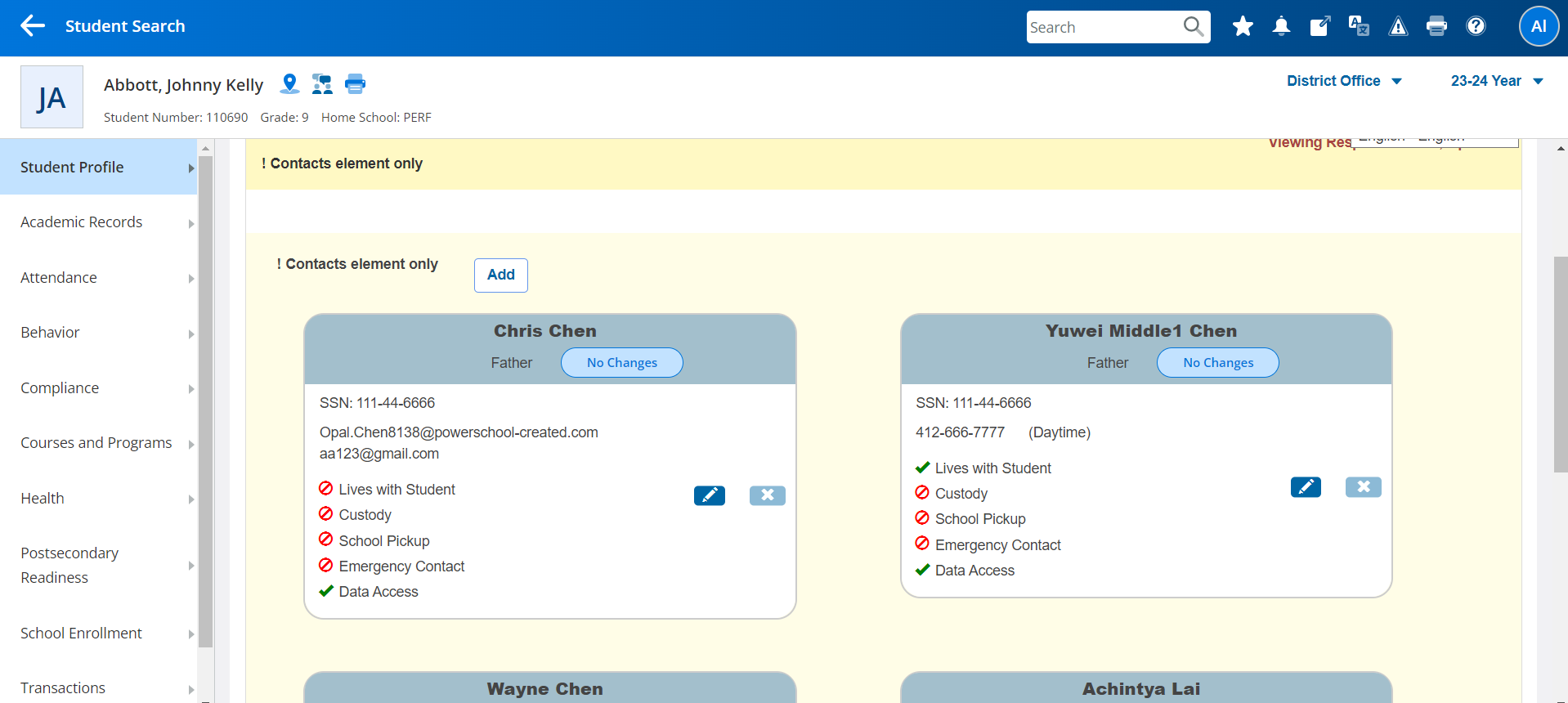Open the 23-24 Year dropdown
Image resolution: width=1568 pixels, height=703 pixels.
(x=1496, y=81)
